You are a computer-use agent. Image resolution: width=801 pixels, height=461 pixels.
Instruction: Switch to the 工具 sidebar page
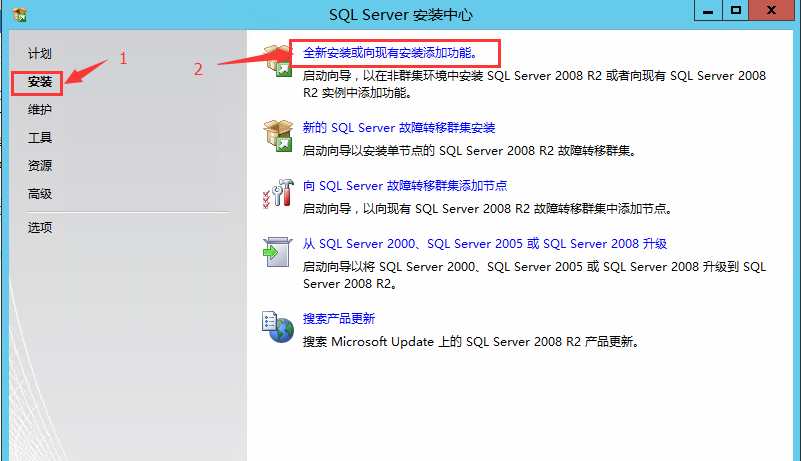click(x=39, y=138)
